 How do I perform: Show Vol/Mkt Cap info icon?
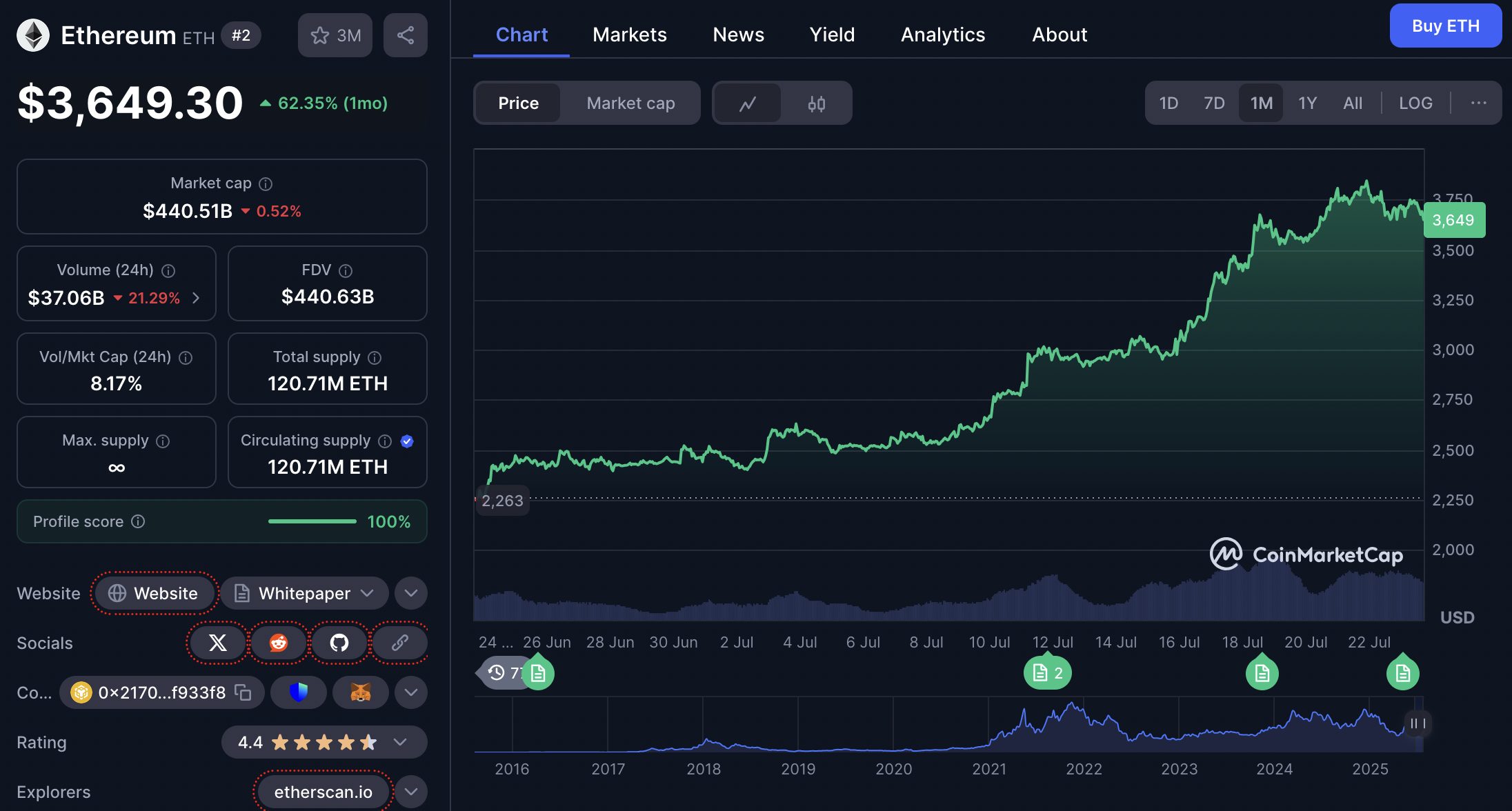(186, 357)
